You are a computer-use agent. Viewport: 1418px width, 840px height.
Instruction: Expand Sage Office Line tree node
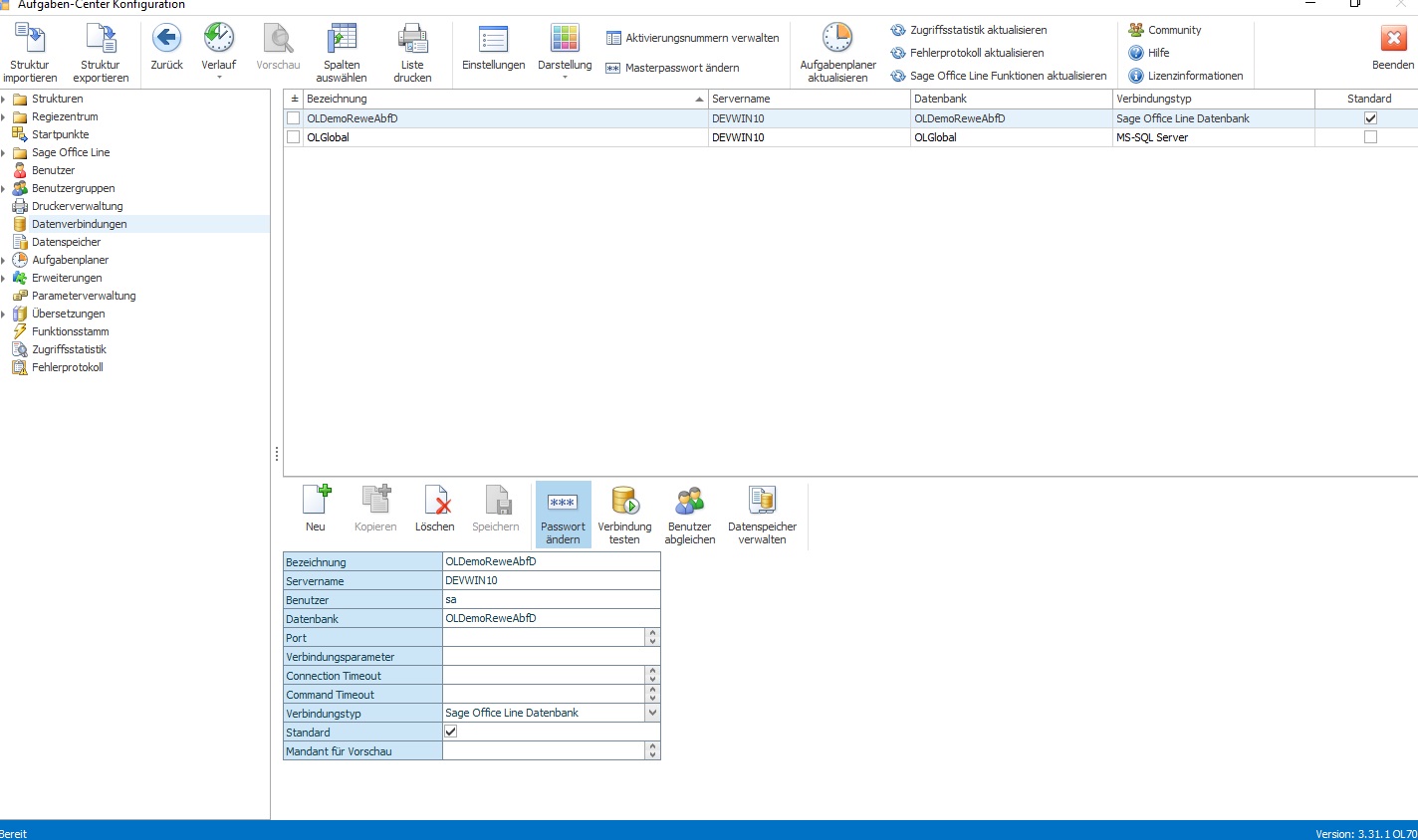(4, 153)
